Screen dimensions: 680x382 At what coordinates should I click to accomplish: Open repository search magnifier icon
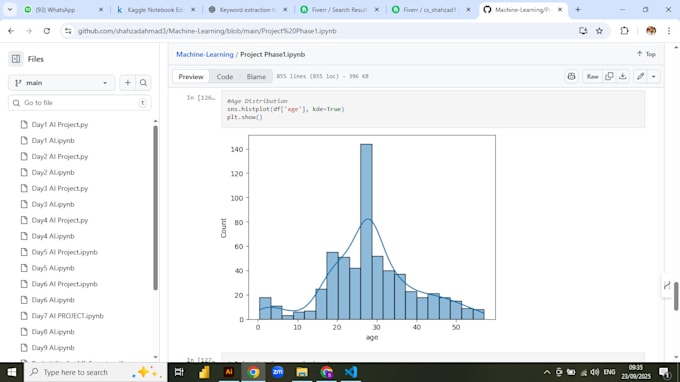click(x=143, y=83)
